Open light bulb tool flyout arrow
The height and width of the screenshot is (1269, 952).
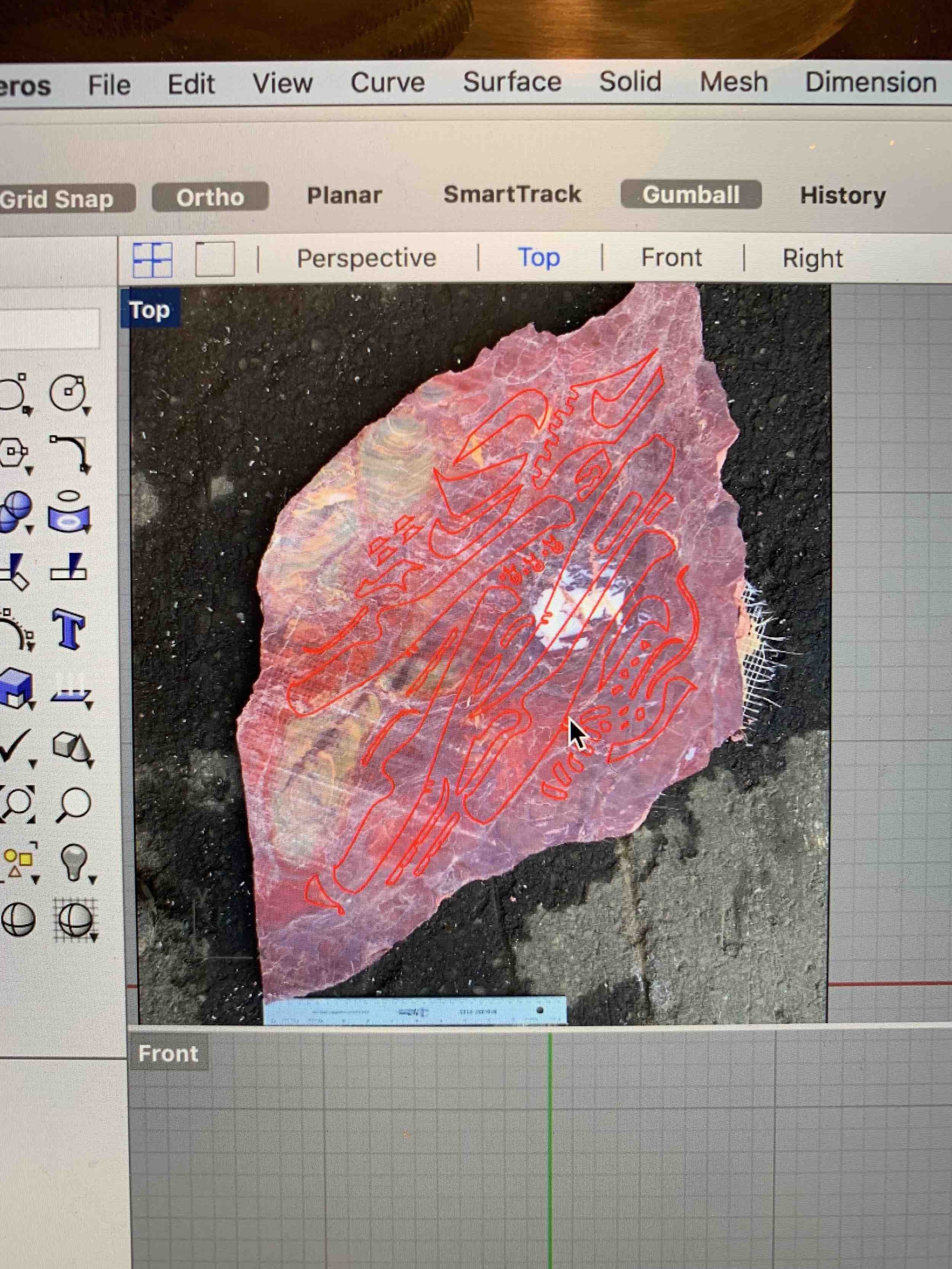point(93,880)
